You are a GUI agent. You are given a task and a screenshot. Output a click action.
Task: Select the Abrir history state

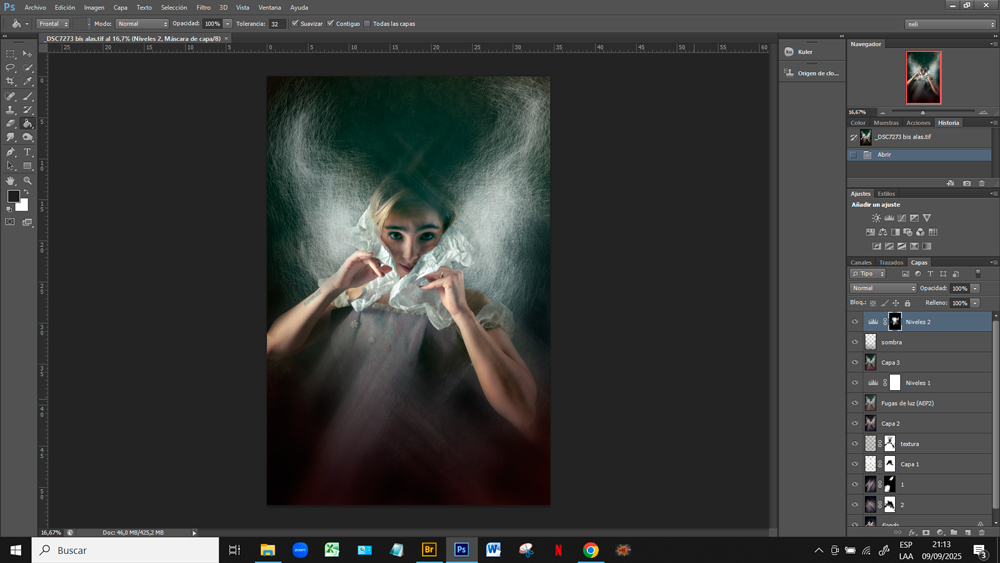884,155
